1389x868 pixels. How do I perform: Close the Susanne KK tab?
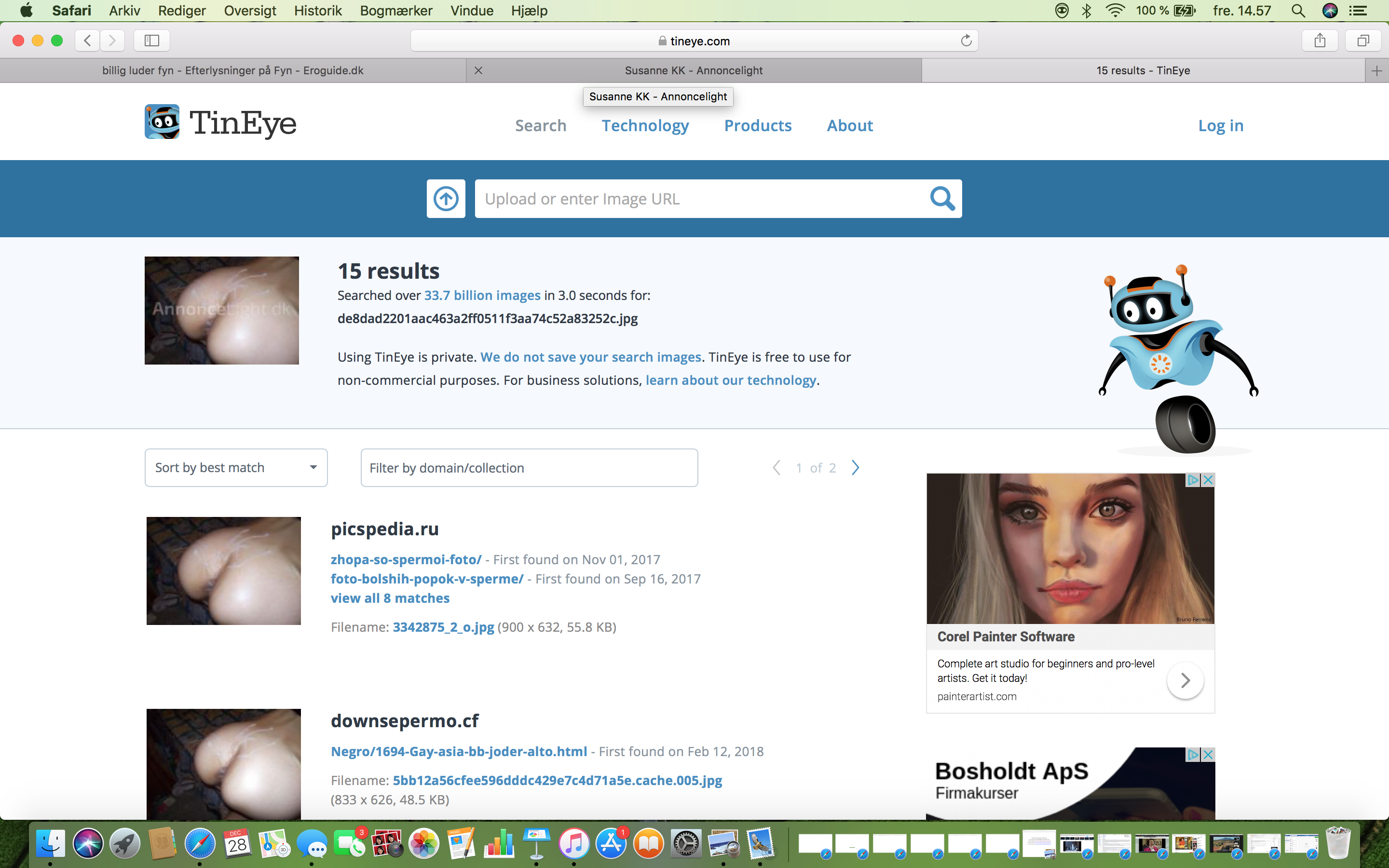(478, 70)
